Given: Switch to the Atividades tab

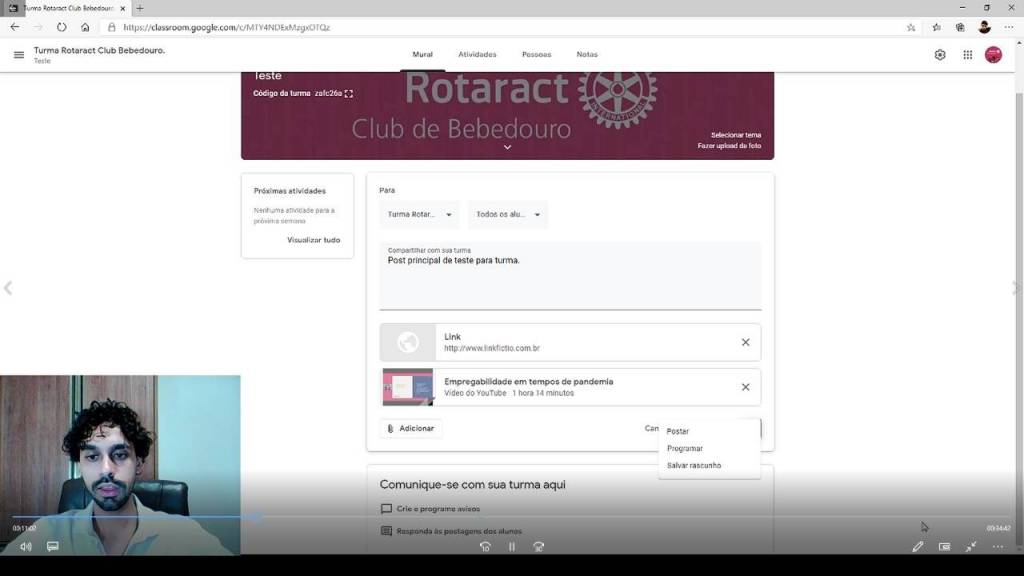Looking at the screenshot, I should (x=477, y=55).
